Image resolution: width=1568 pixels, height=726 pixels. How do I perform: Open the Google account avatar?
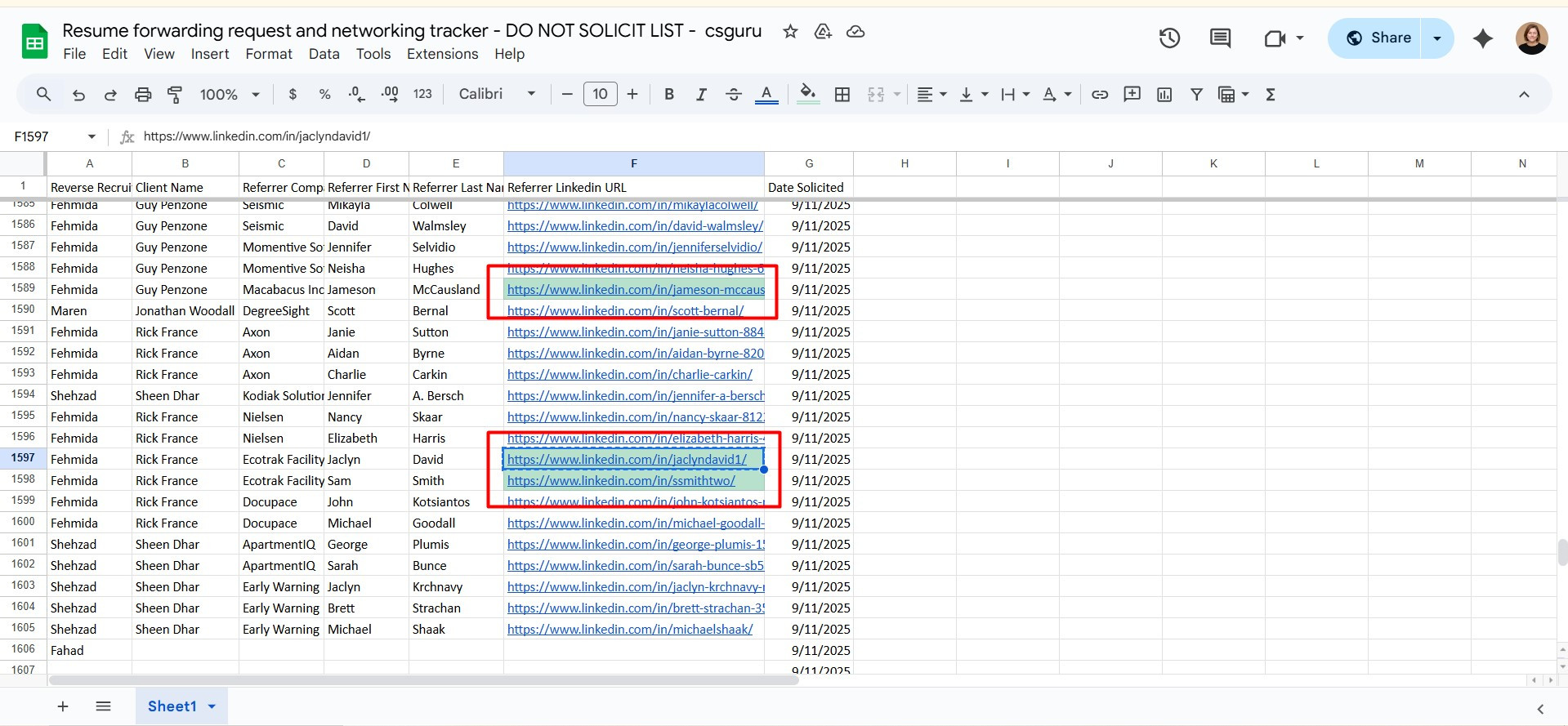[1531, 38]
